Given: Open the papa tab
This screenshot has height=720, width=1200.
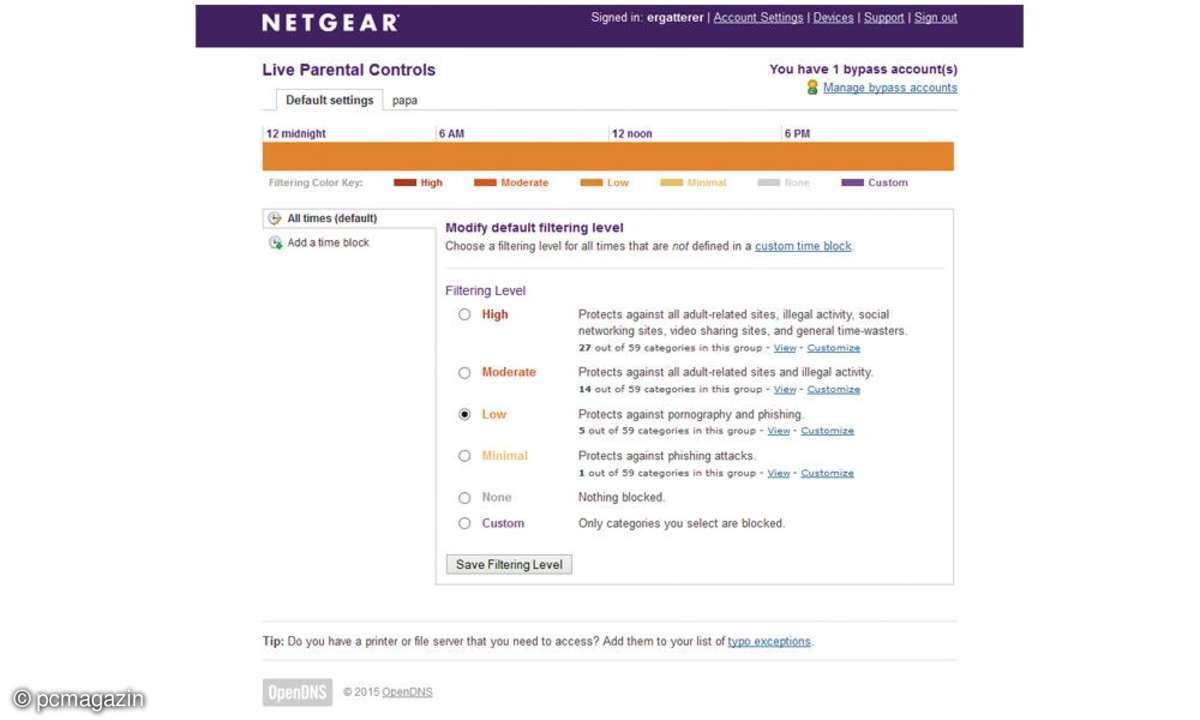Looking at the screenshot, I should point(405,101).
